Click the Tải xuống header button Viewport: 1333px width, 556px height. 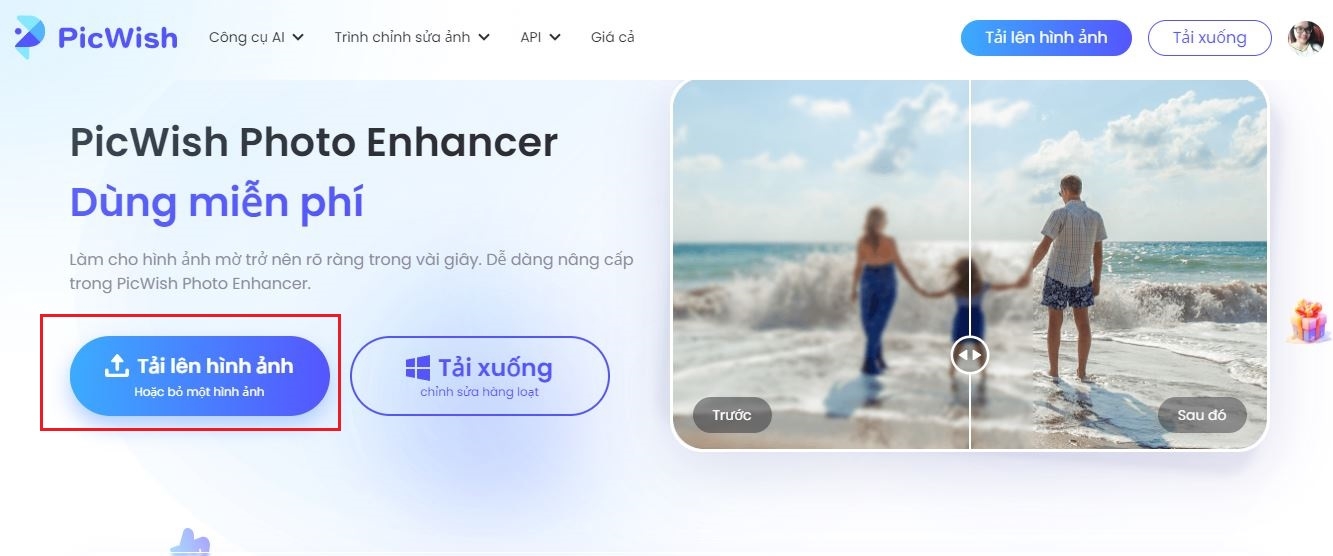pos(1209,38)
